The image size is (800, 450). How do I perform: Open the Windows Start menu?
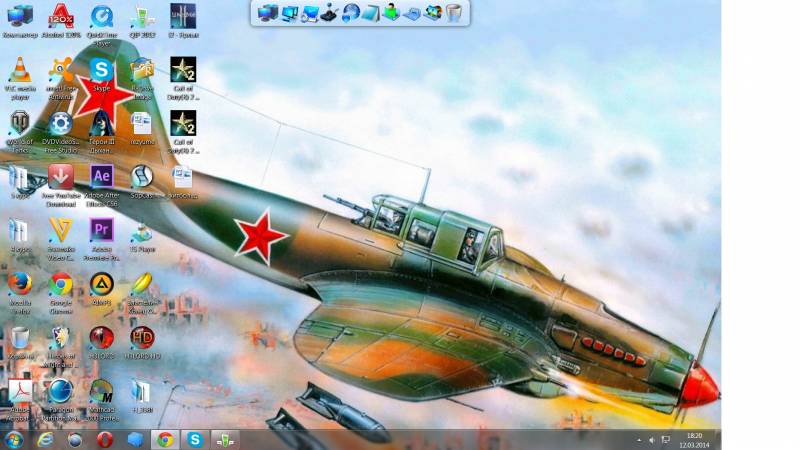click(x=14, y=440)
